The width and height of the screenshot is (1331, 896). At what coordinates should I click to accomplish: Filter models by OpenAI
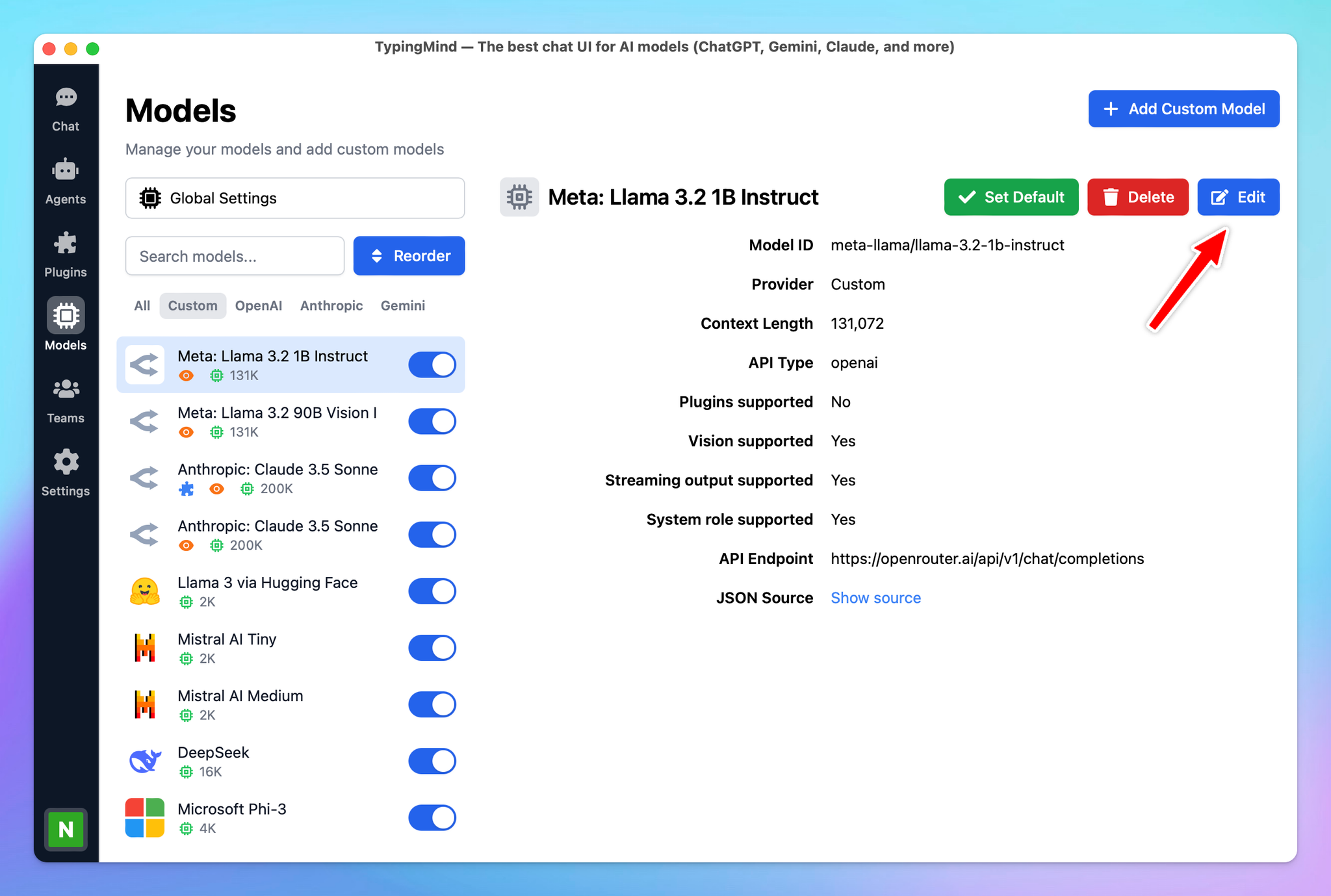259,305
